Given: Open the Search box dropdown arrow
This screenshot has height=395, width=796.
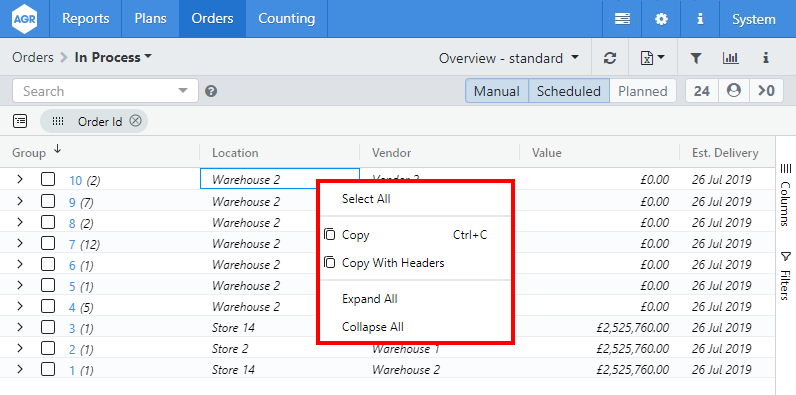Looking at the screenshot, I should [x=183, y=91].
